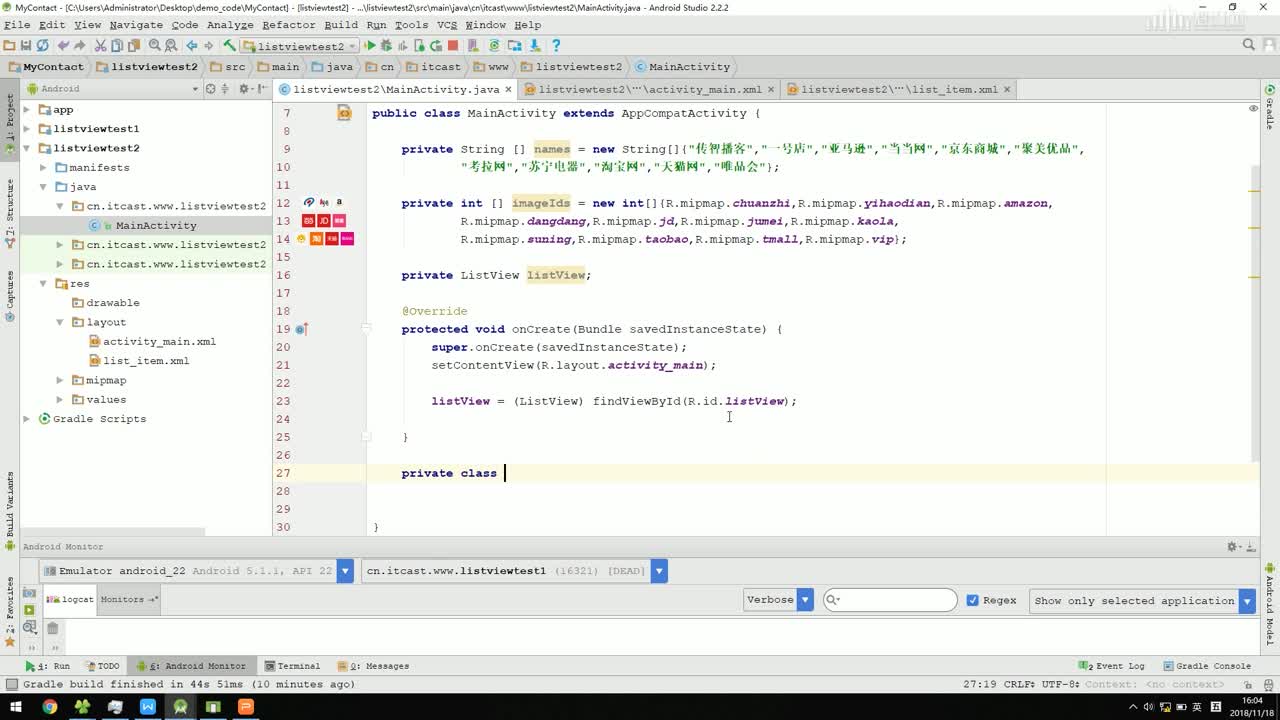Click the Copy toolbar icon
This screenshot has width=1280, height=720.
(117, 46)
